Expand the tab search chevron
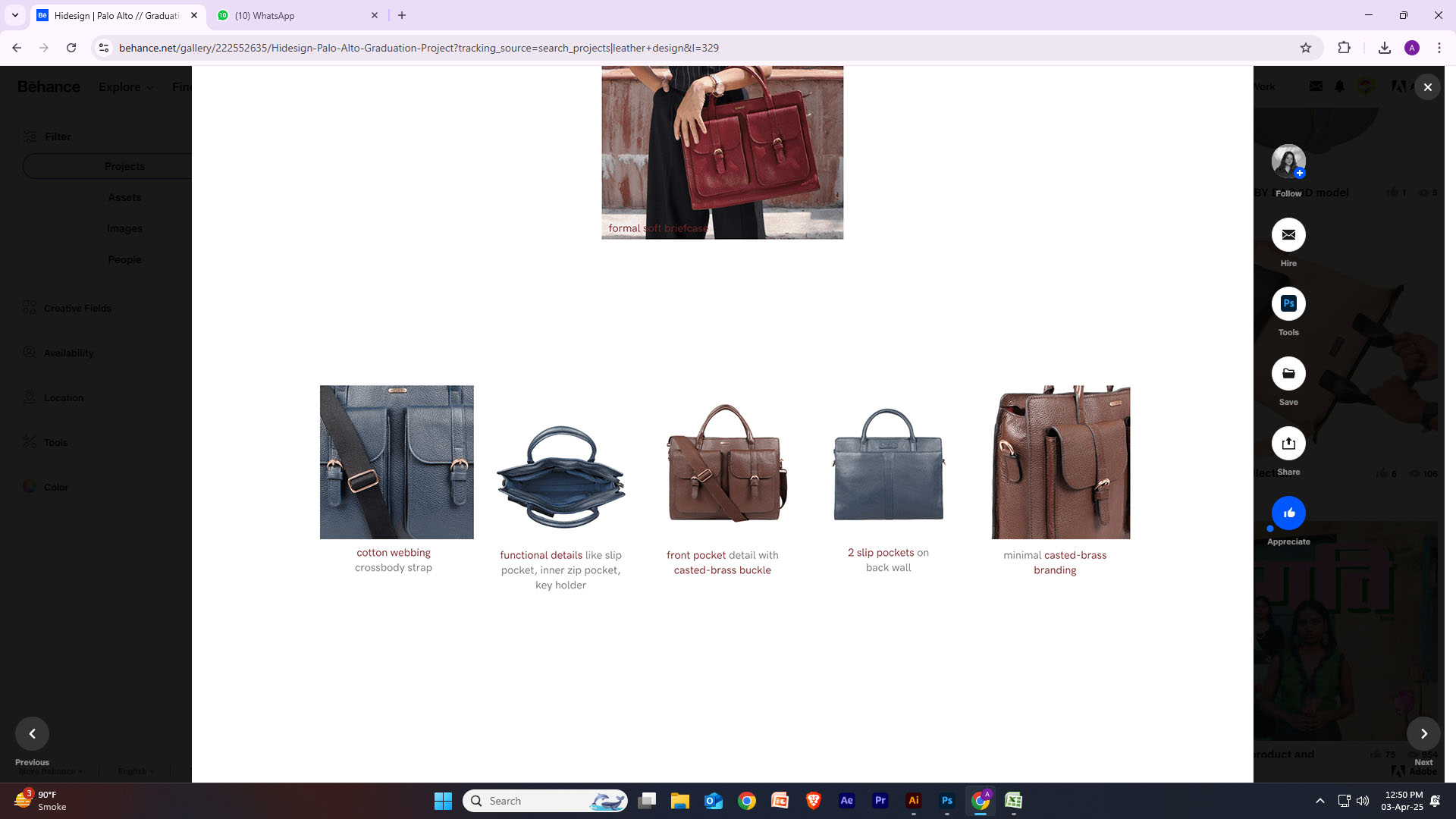This screenshot has height=819, width=1456. point(14,15)
